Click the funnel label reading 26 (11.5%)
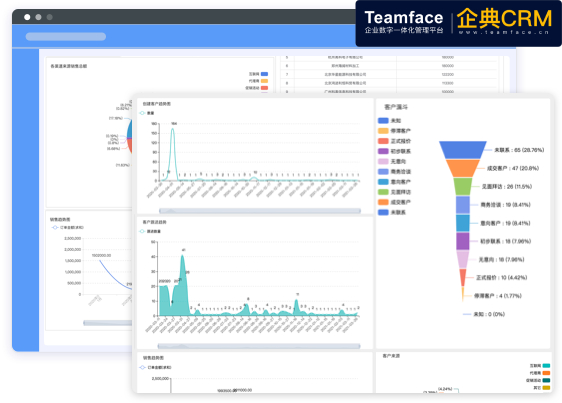The image size is (562, 403). pos(506,186)
